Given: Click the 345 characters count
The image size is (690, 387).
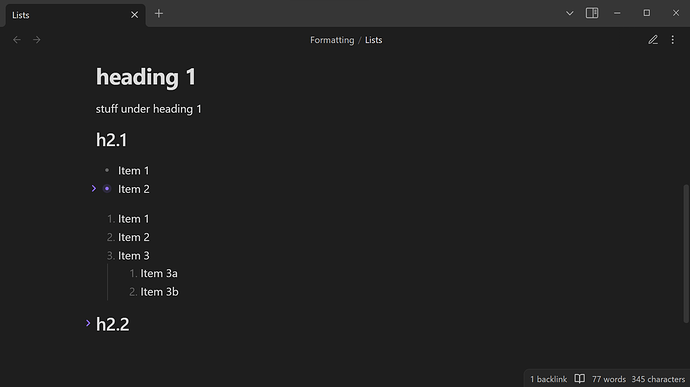Looking at the screenshot, I should tap(658, 379).
